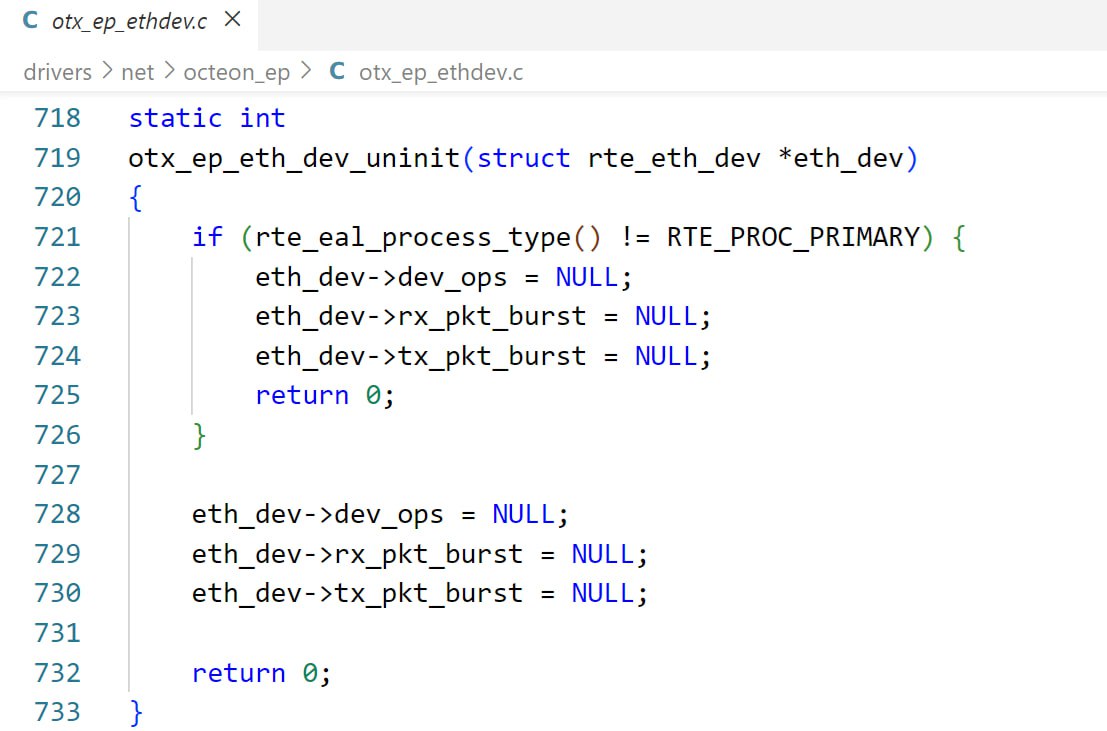The width and height of the screenshot is (1107, 731).
Task: Click NULL on line 730
Action: coord(602,593)
